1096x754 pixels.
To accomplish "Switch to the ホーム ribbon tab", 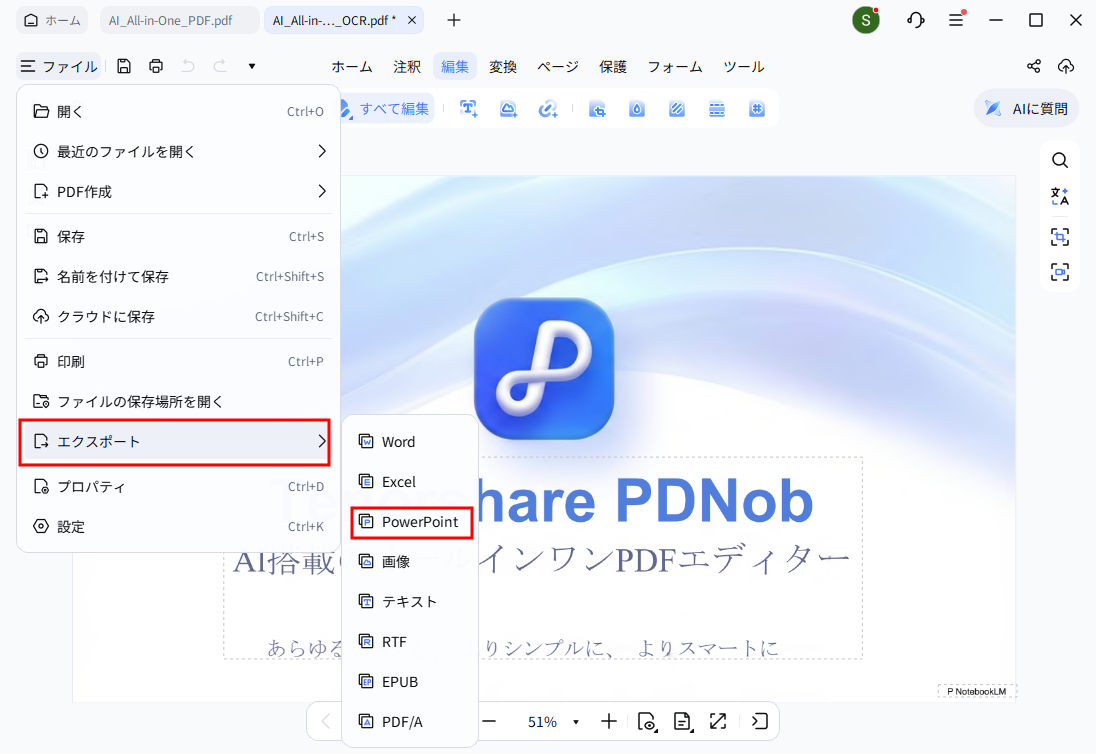I will pyautogui.click(x=352, y=66).
